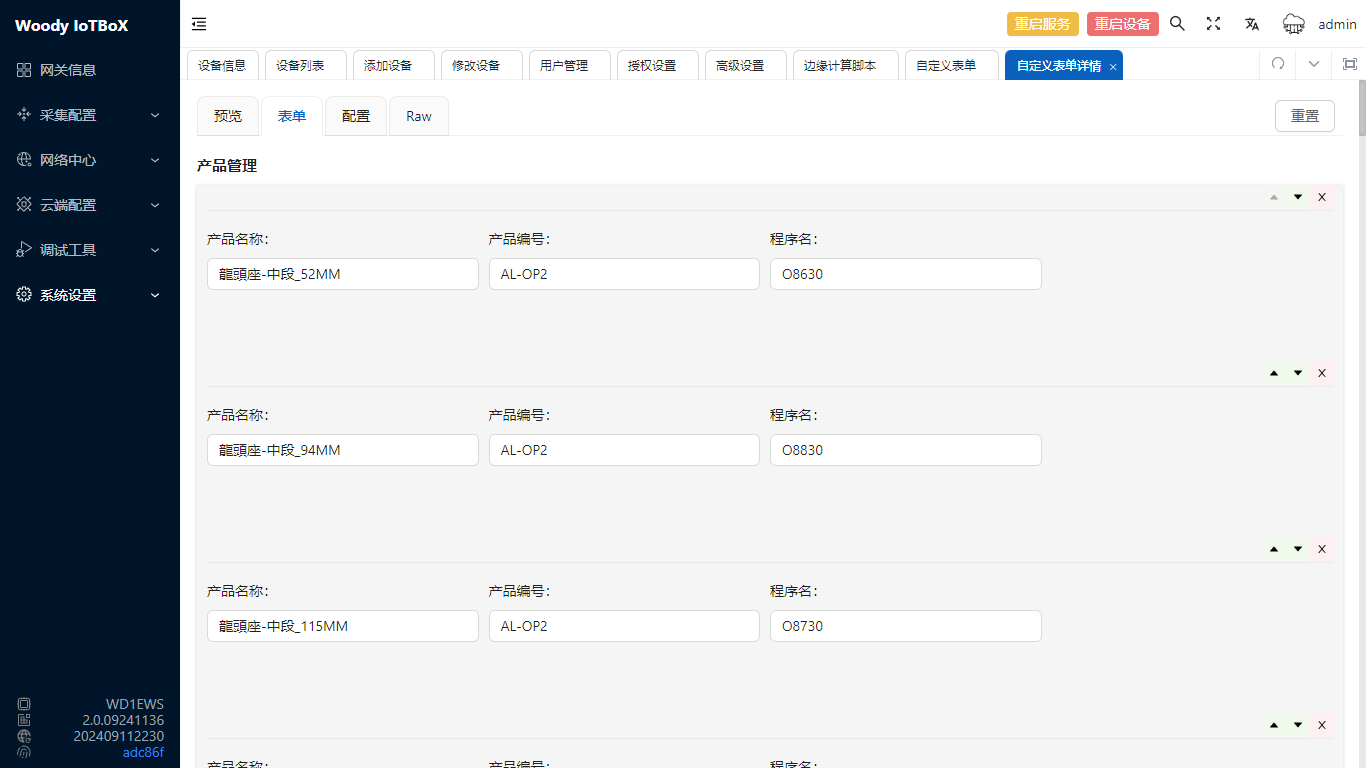This screenshot has width=1366, height=768.
Task: Maximize content area icon at tab bar end
Action: (x=1349, y=64)
